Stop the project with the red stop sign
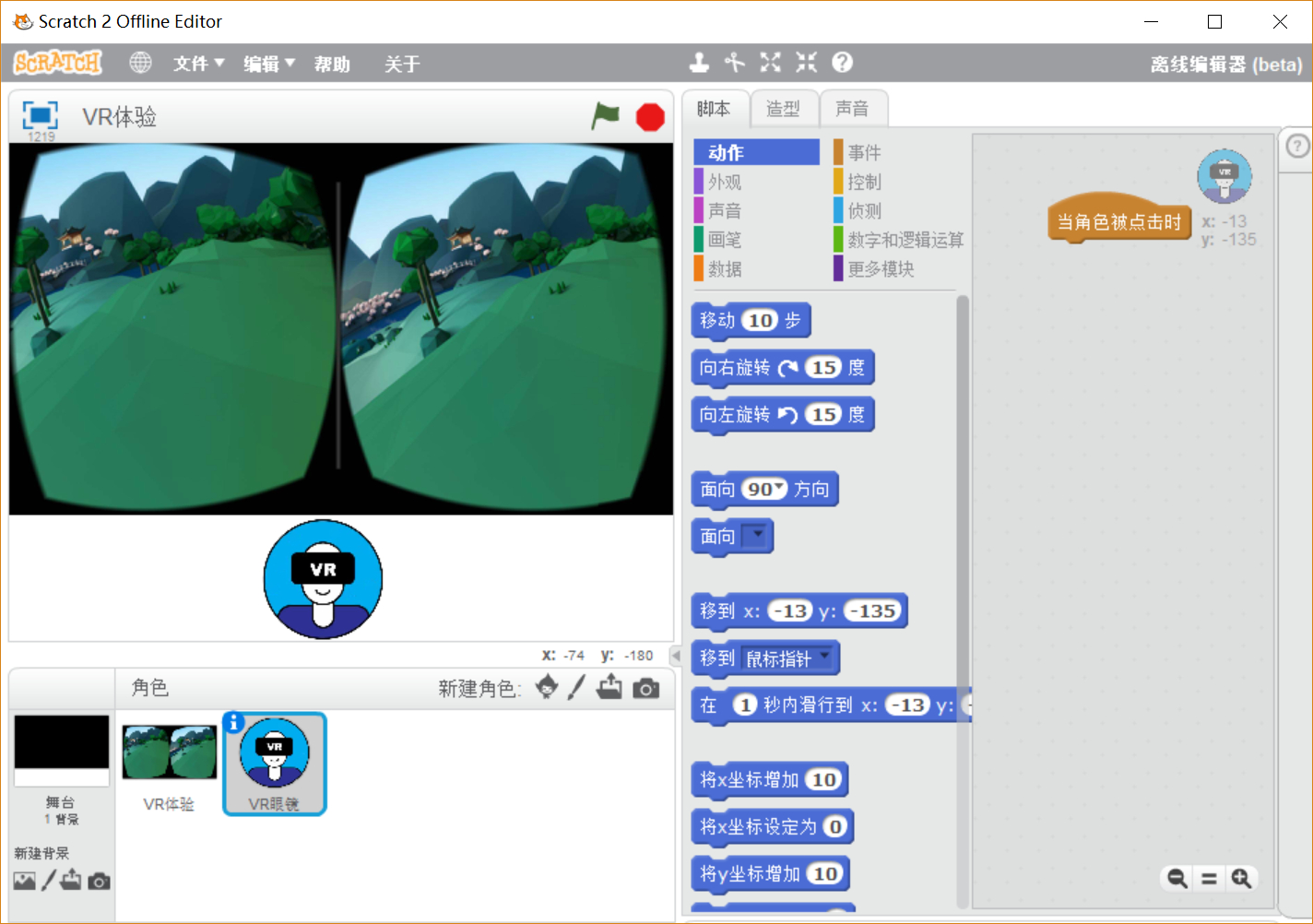 (x=650, y=117)
